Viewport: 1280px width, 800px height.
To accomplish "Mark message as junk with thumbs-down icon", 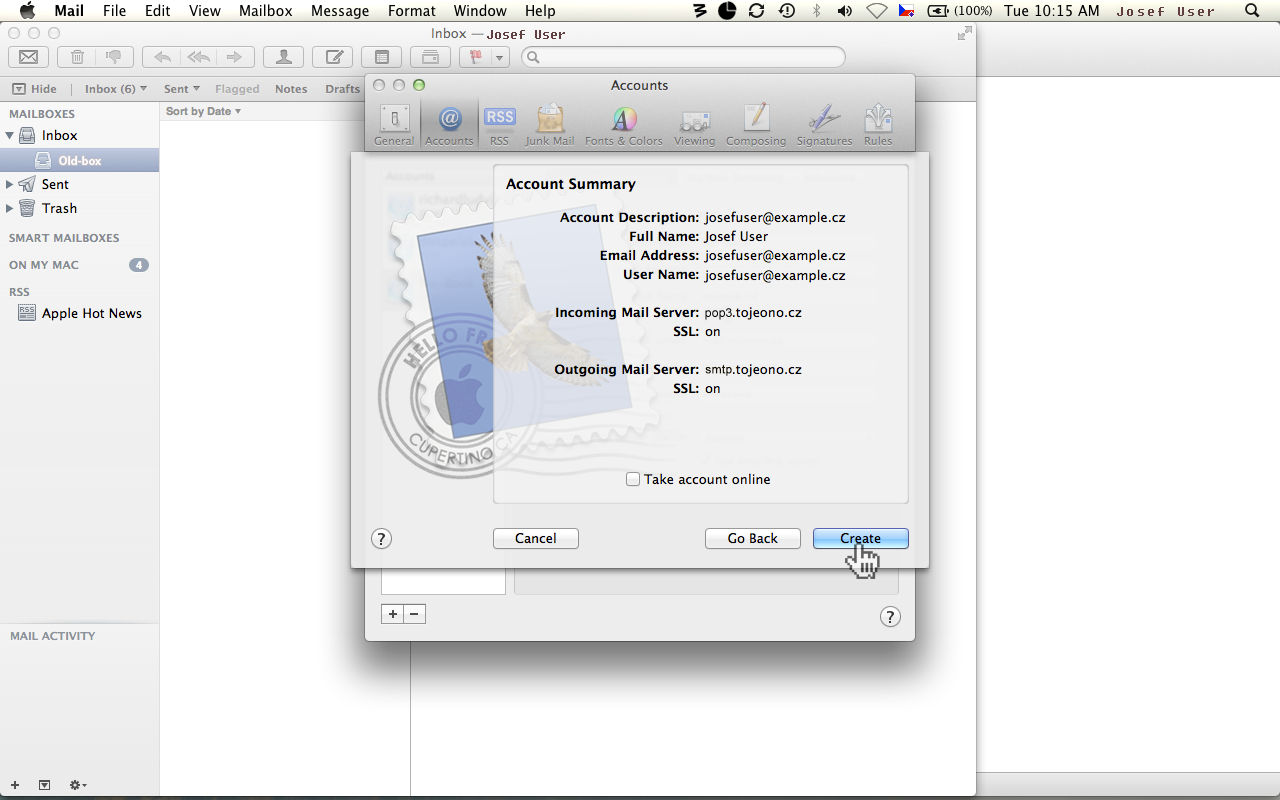I will pyautogui.click(x=113, y=57).
